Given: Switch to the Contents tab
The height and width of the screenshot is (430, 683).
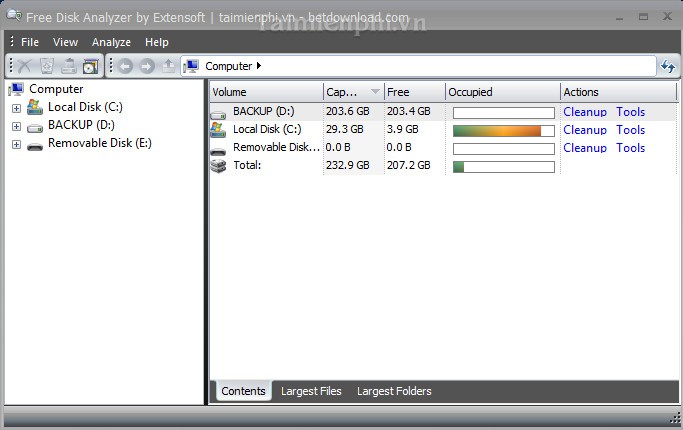Looking at the screenshot, I should (x=243, y=391).
